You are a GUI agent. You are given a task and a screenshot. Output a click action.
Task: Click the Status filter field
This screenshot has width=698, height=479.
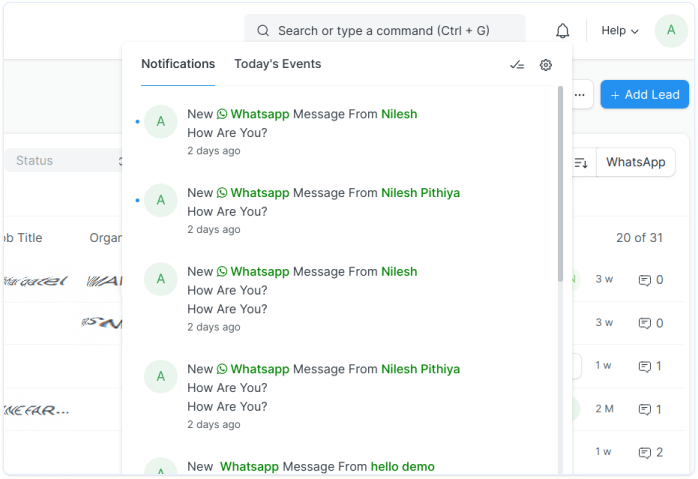(x=63, y=161)
